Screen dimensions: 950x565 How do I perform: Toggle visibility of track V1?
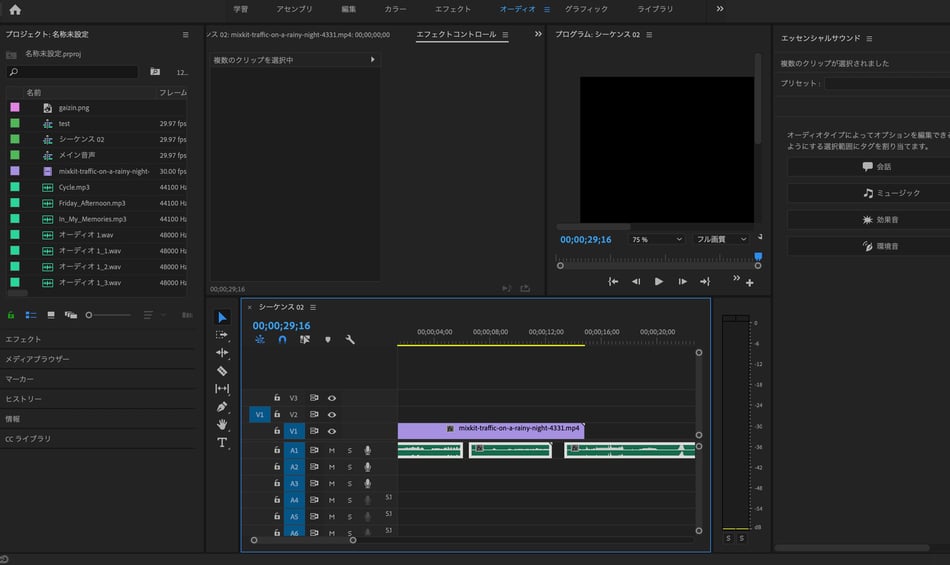tap(332, 431)
